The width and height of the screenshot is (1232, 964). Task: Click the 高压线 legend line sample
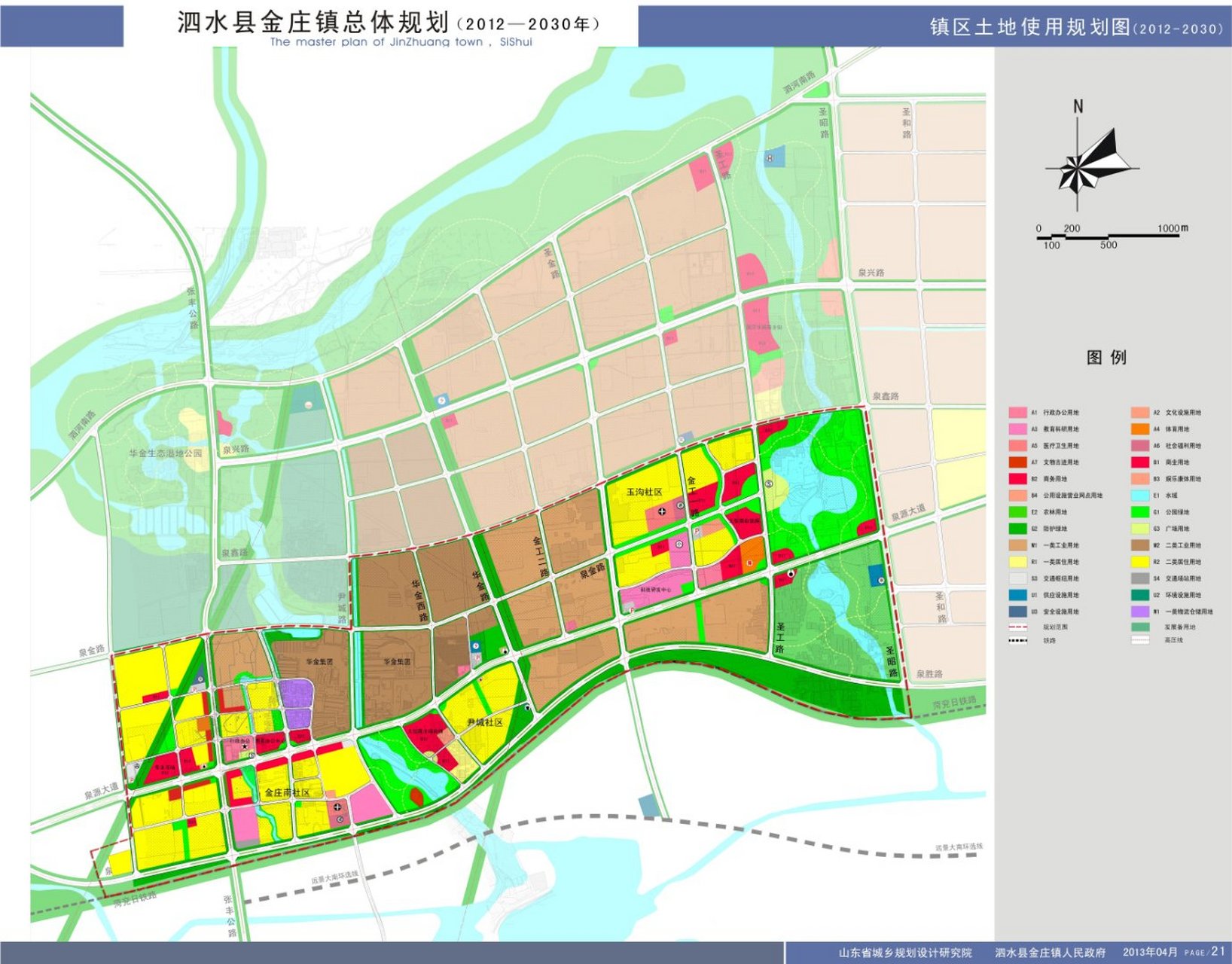click(x=1140, y=640)
